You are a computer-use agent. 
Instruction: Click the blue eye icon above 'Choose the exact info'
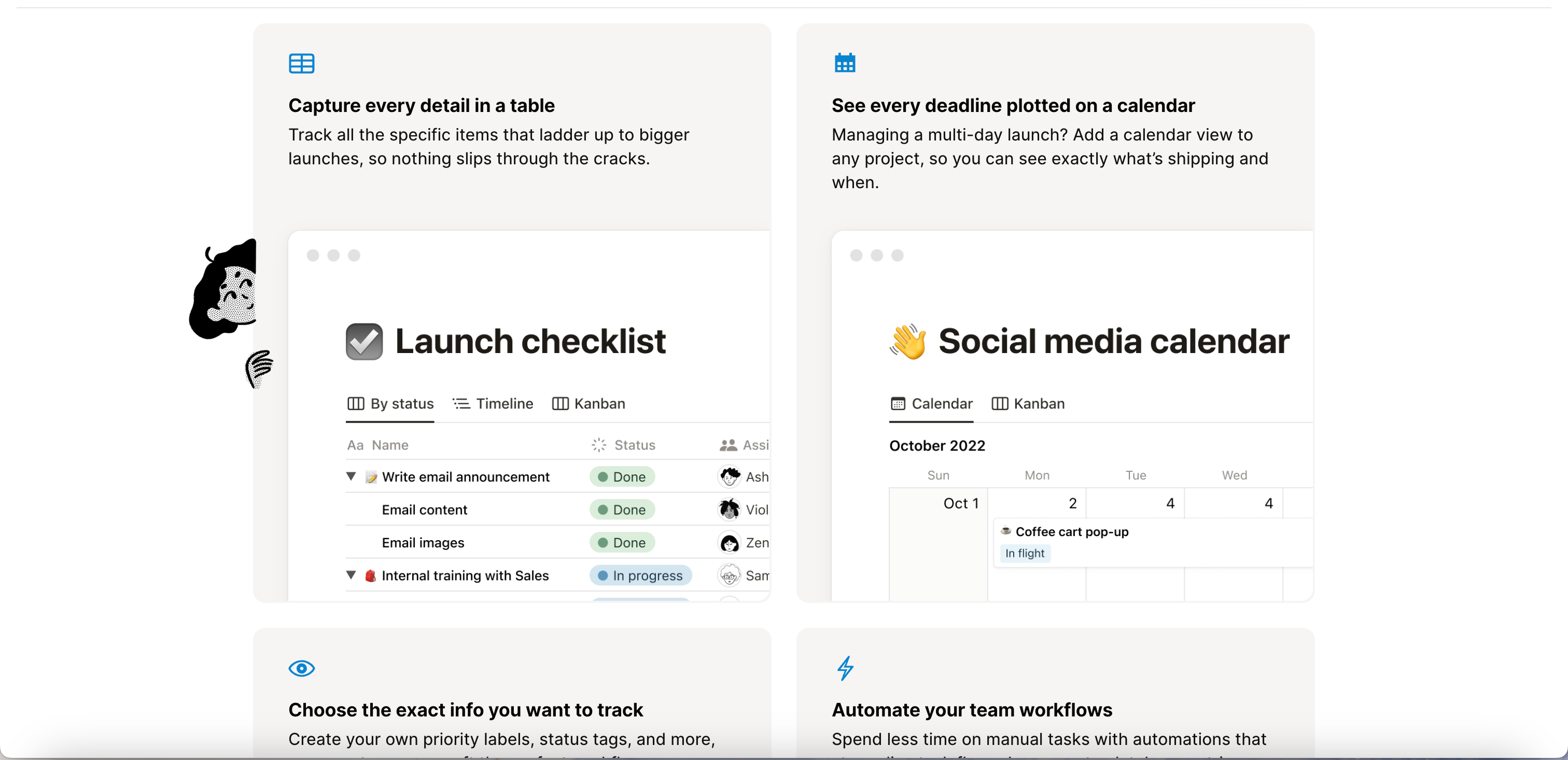coord(301,668)
